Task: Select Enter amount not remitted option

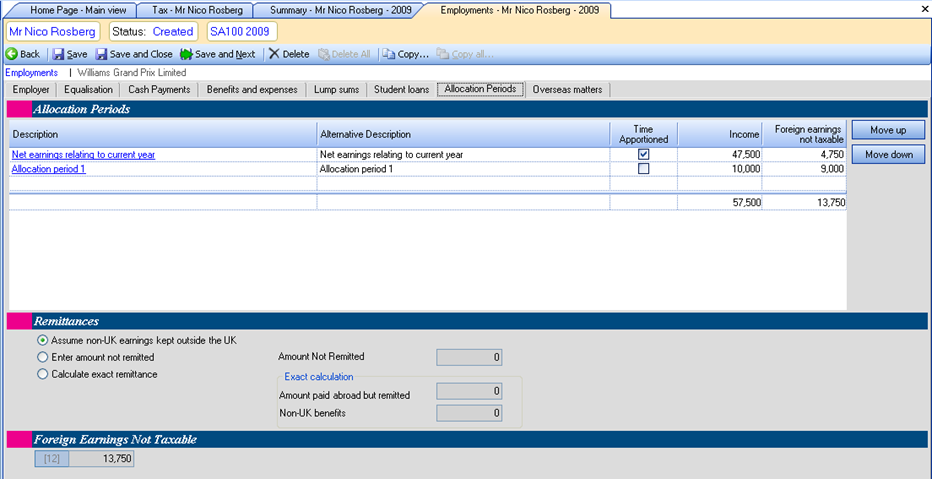Action: (x=42, y=357)
